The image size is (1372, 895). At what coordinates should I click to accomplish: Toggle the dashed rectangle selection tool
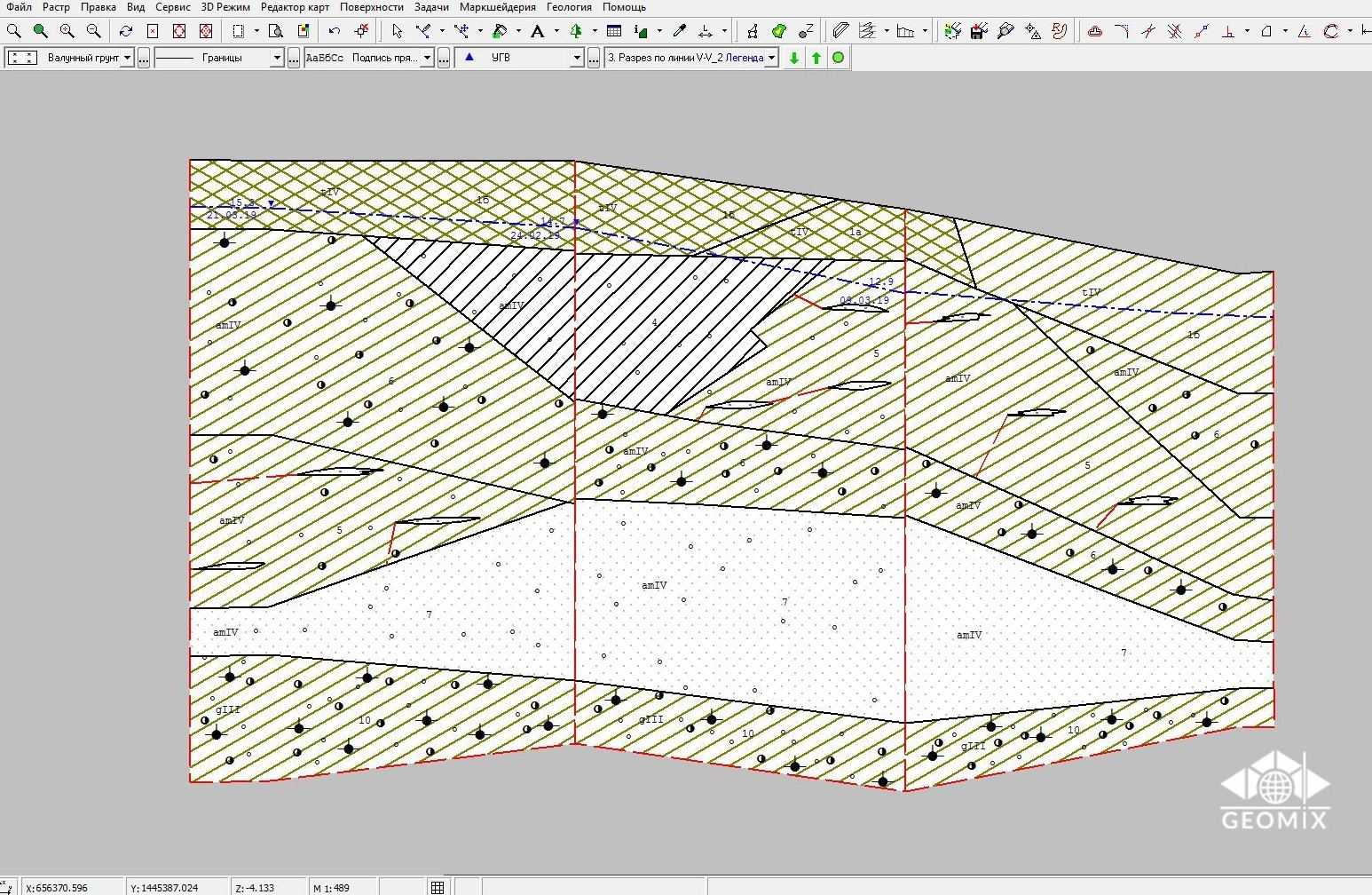point(238,31)
